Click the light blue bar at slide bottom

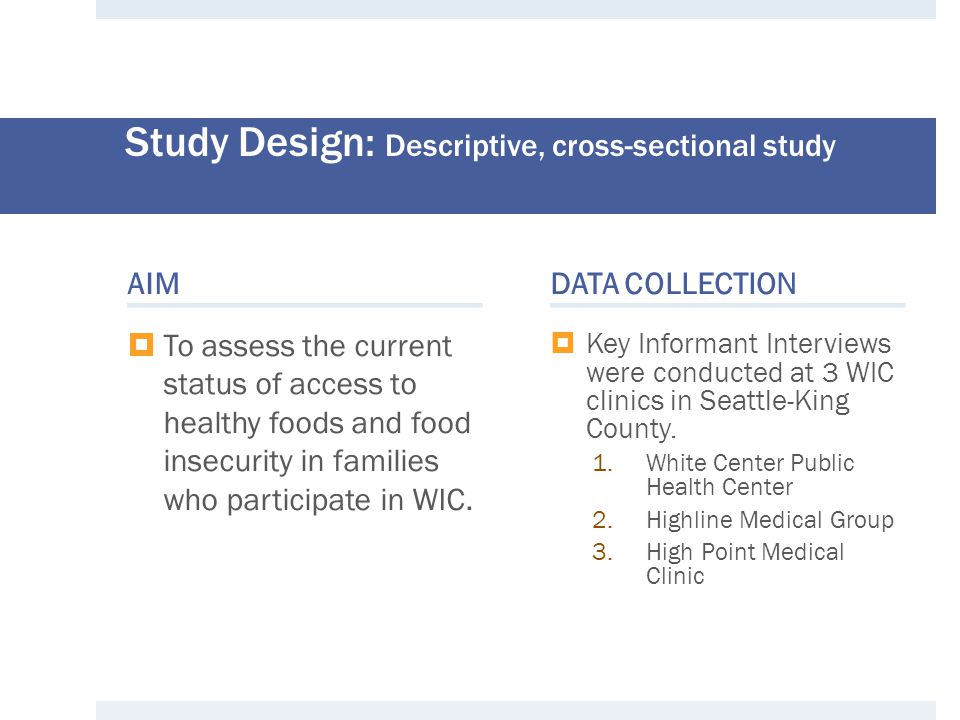pos(516,710)
